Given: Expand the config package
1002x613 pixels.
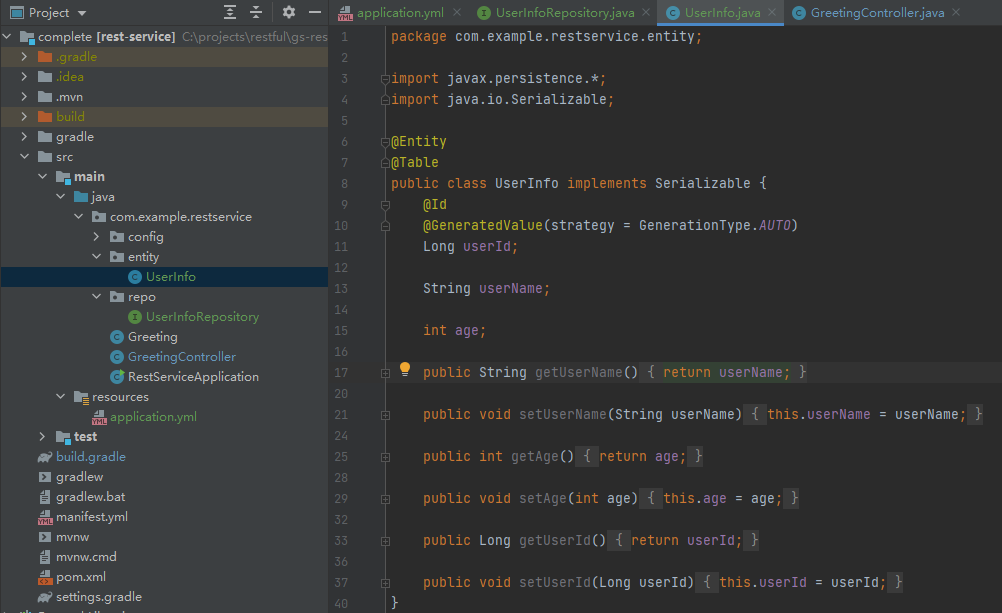Looking at the screenshot, I should (96, 237).
